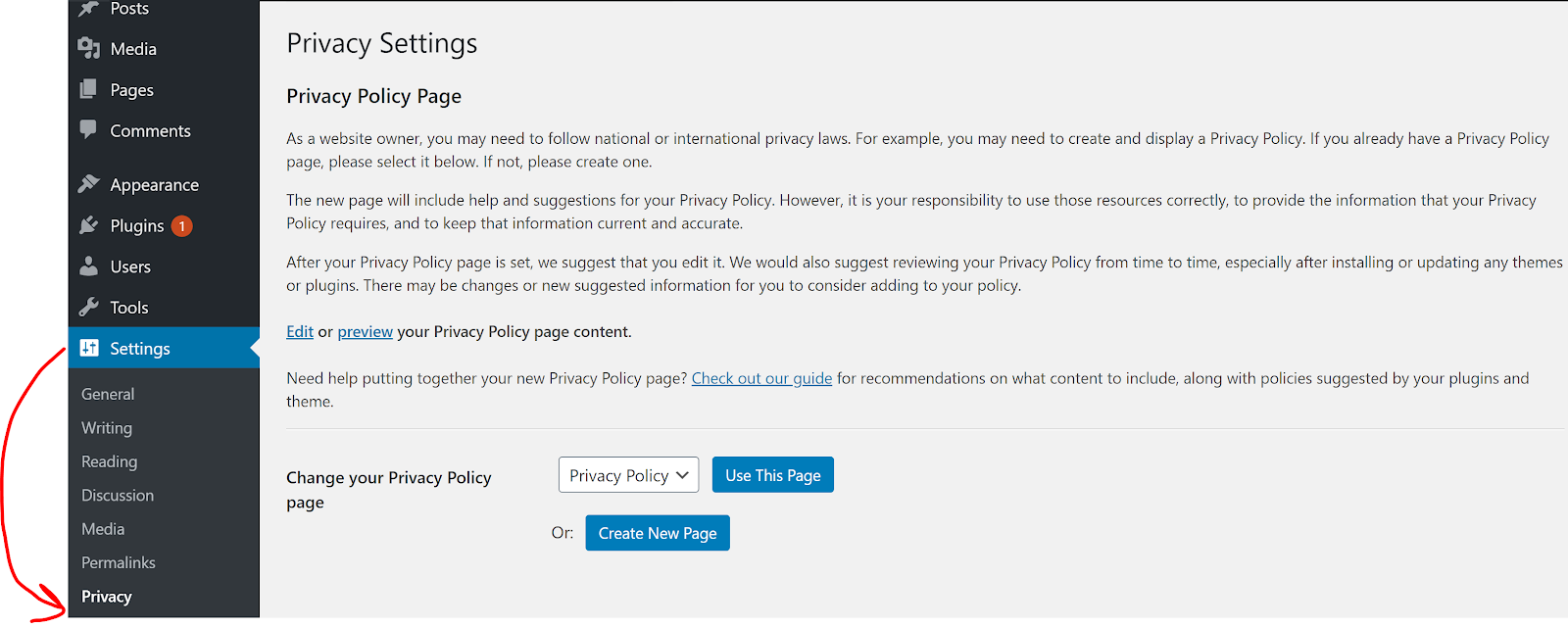Click the Plugins plug icon
1568x627 pixels.
point(89,225)
